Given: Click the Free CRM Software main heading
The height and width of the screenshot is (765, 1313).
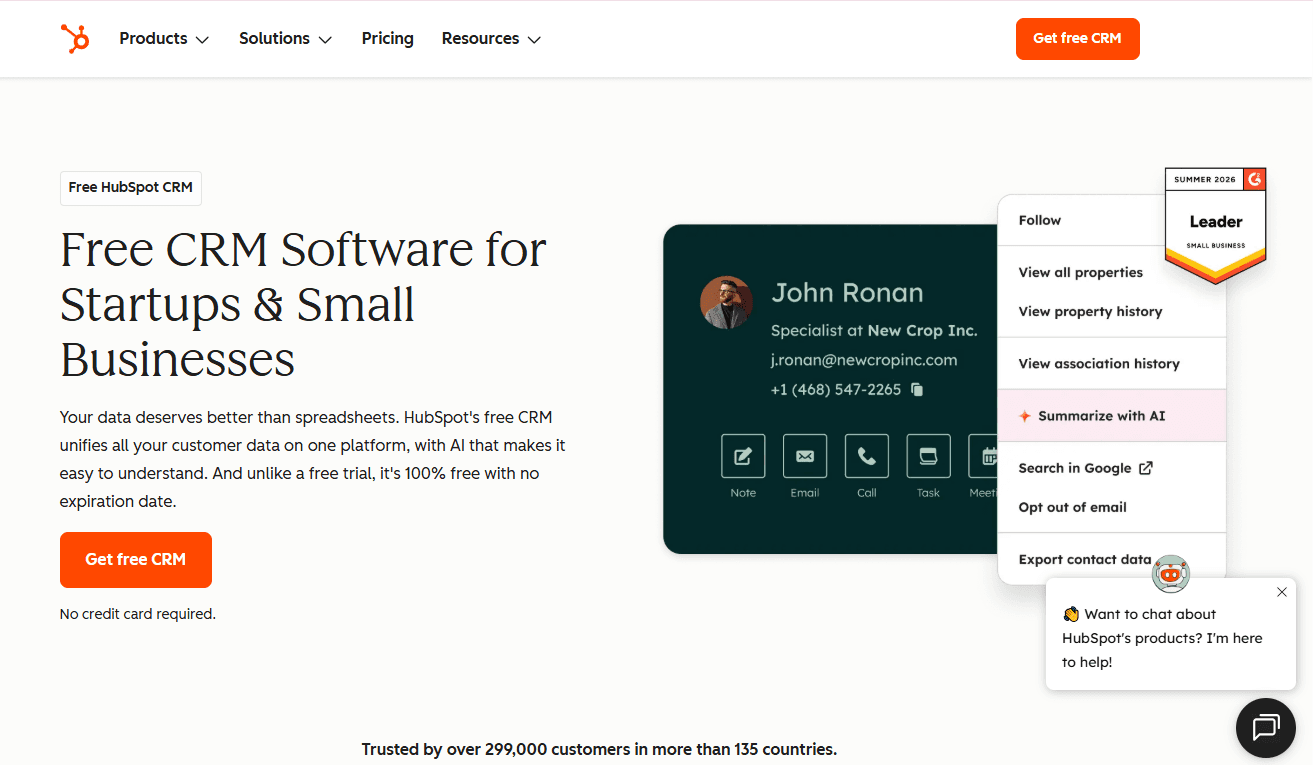Looking at the screenshot, I should (x=304, y=304).
